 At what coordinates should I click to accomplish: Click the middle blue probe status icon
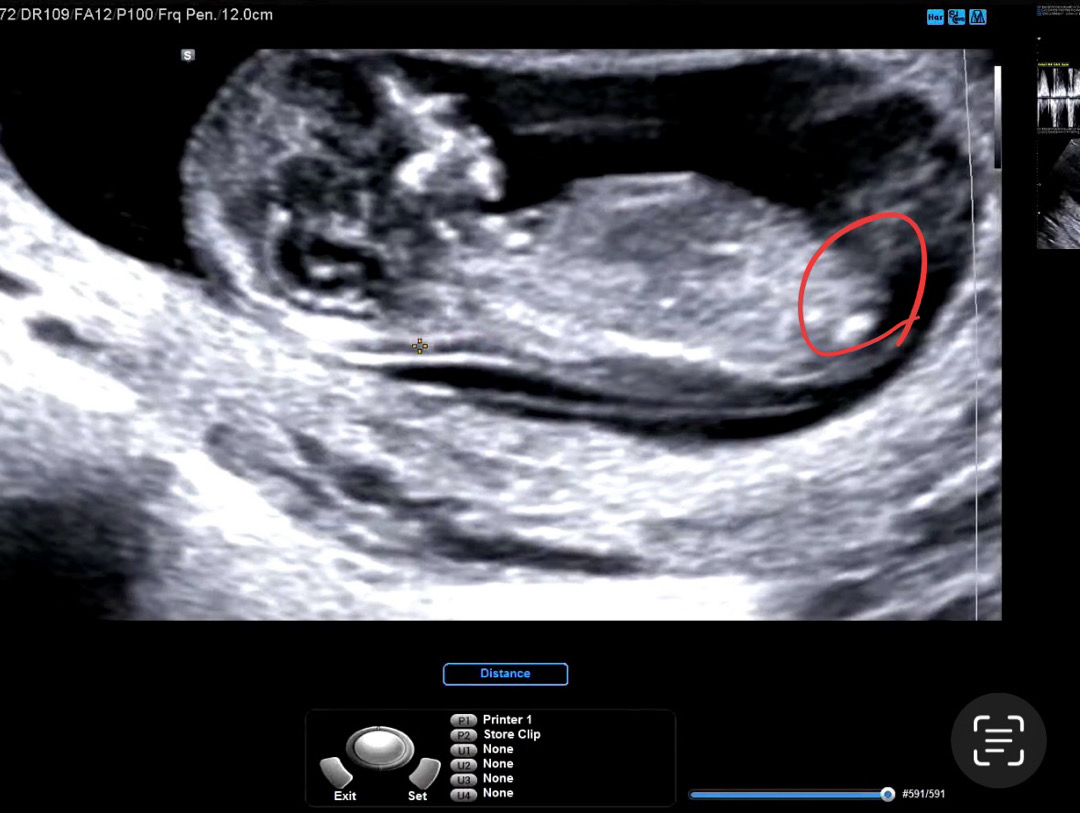(x=956, y=17)
